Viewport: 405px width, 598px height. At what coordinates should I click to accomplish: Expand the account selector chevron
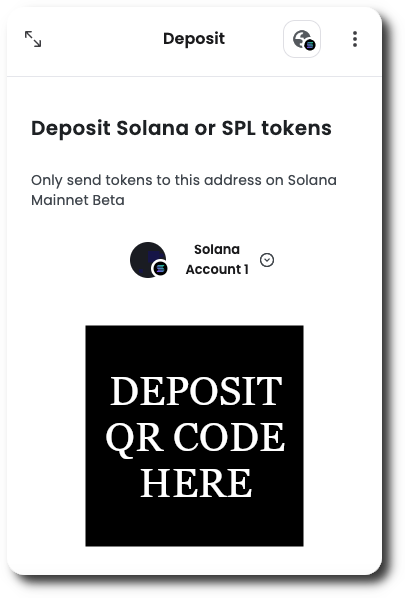click(x=267, y=260)
